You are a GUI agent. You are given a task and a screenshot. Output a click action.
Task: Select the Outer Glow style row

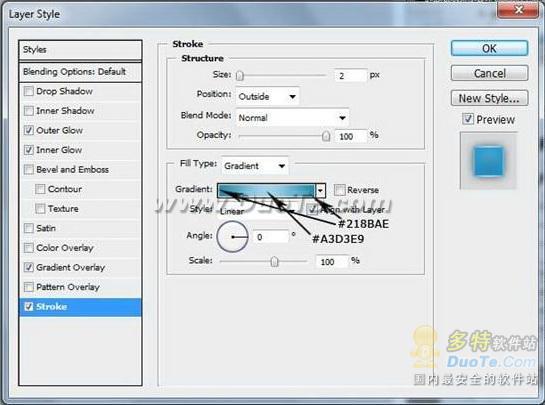80,130
